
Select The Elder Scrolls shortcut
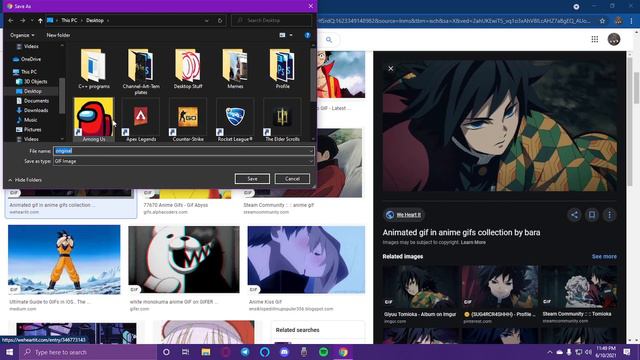(282, 120)
